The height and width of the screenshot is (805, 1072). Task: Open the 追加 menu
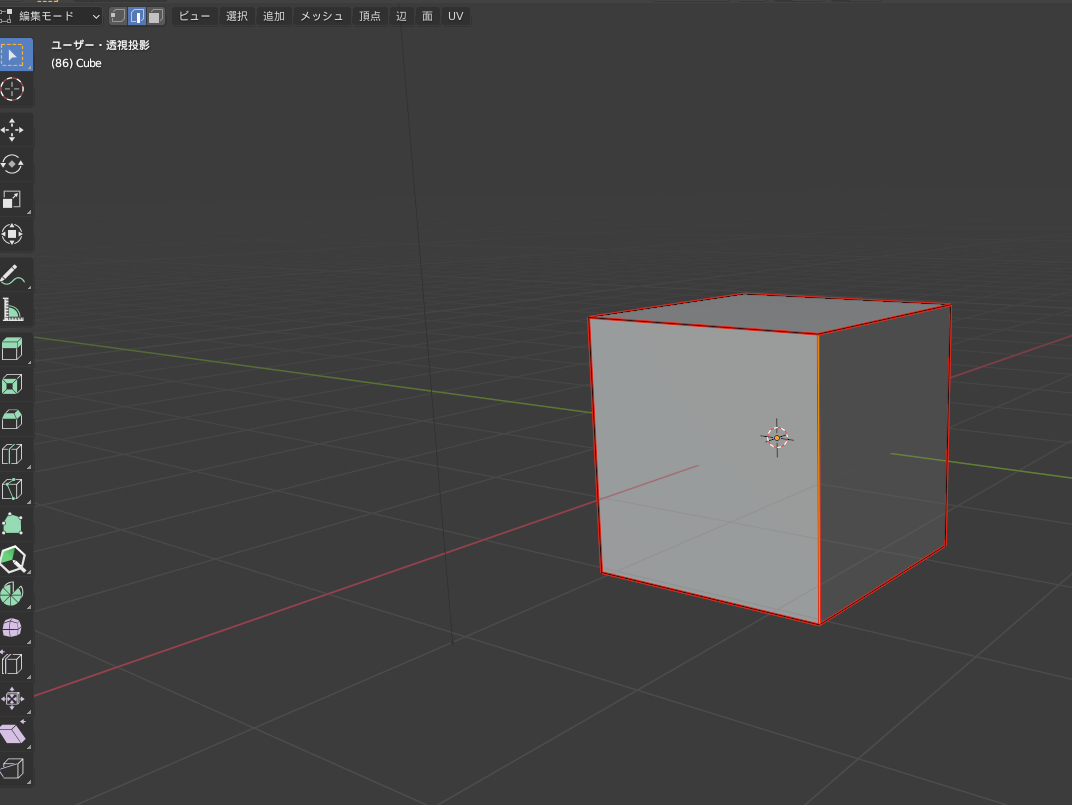coord(273,16)
